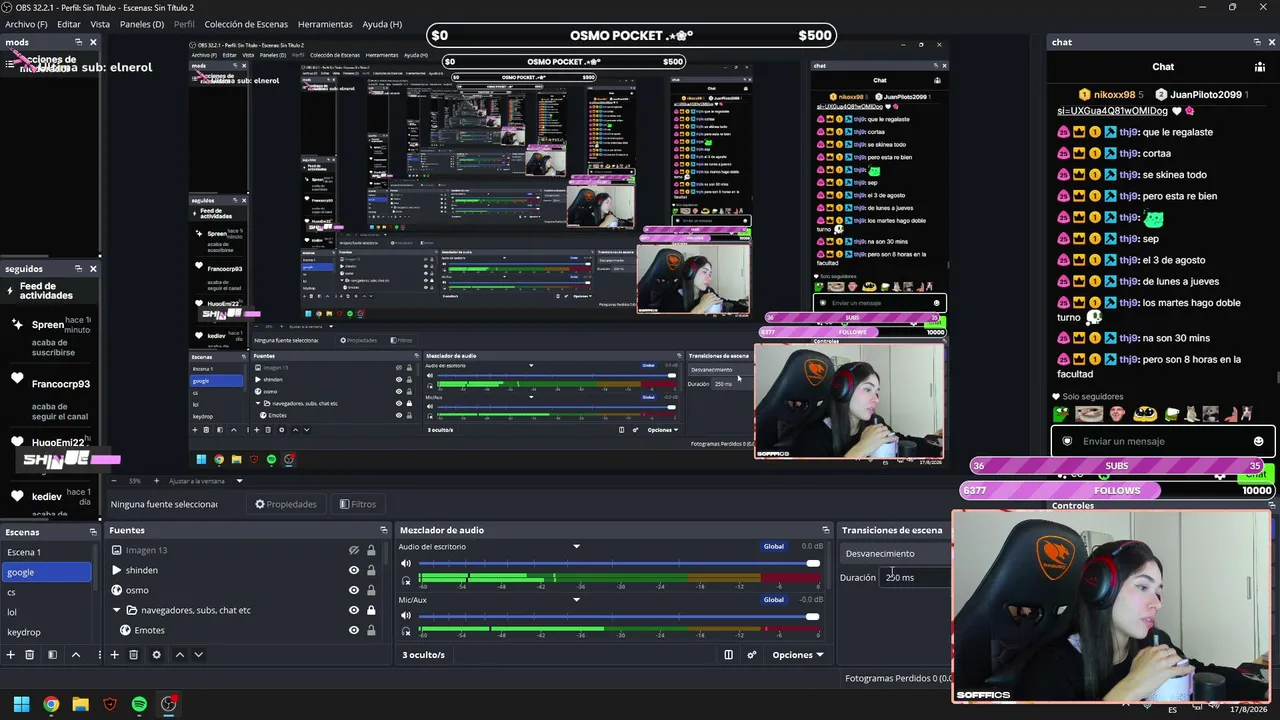This screenshot has width=1280, height=720.
Task: Open Google Chrome from the taskbar
Action: (51, 704)
